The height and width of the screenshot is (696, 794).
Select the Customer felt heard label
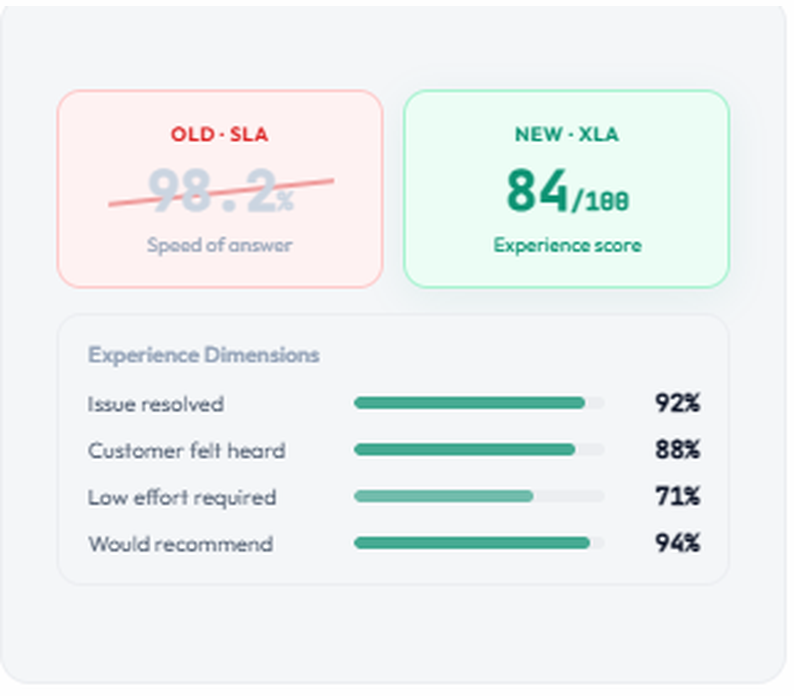186,451
